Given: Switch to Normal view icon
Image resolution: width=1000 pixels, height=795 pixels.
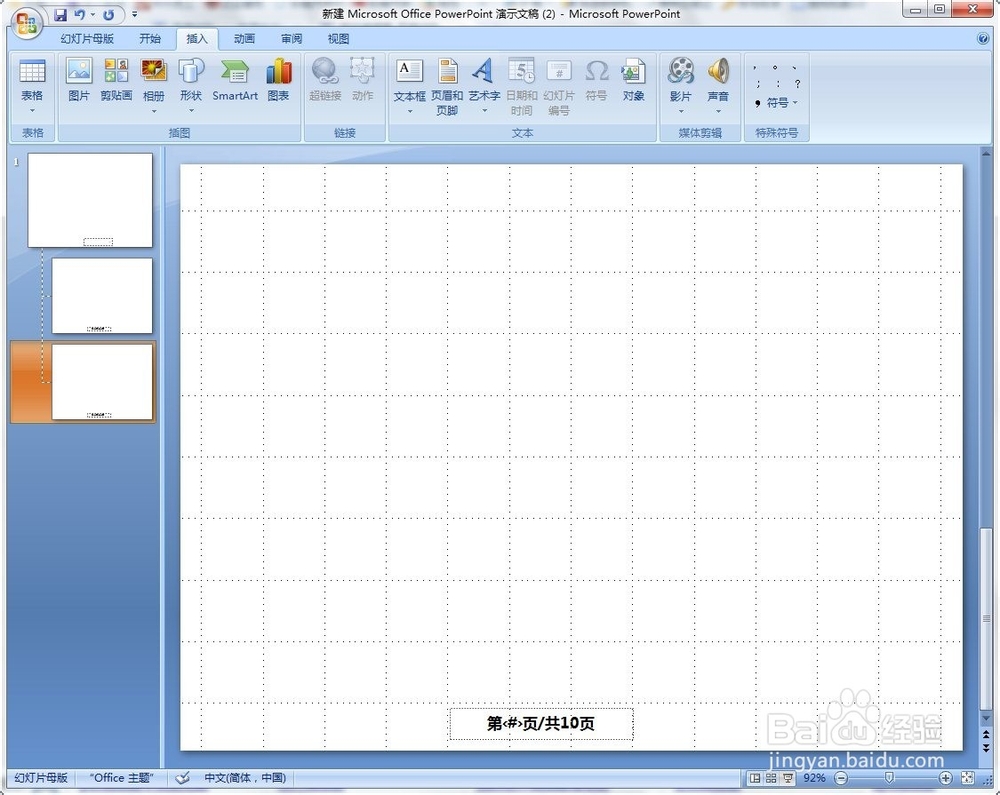Looking at the screenshot, I should (x=755, y=778).
